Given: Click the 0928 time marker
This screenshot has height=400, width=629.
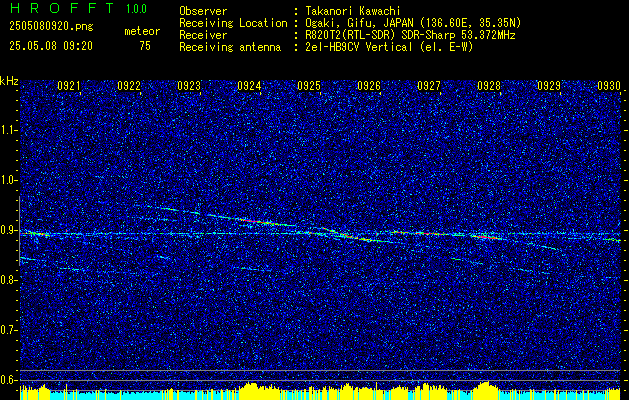Looking at the screenshot, I should 489,85.
